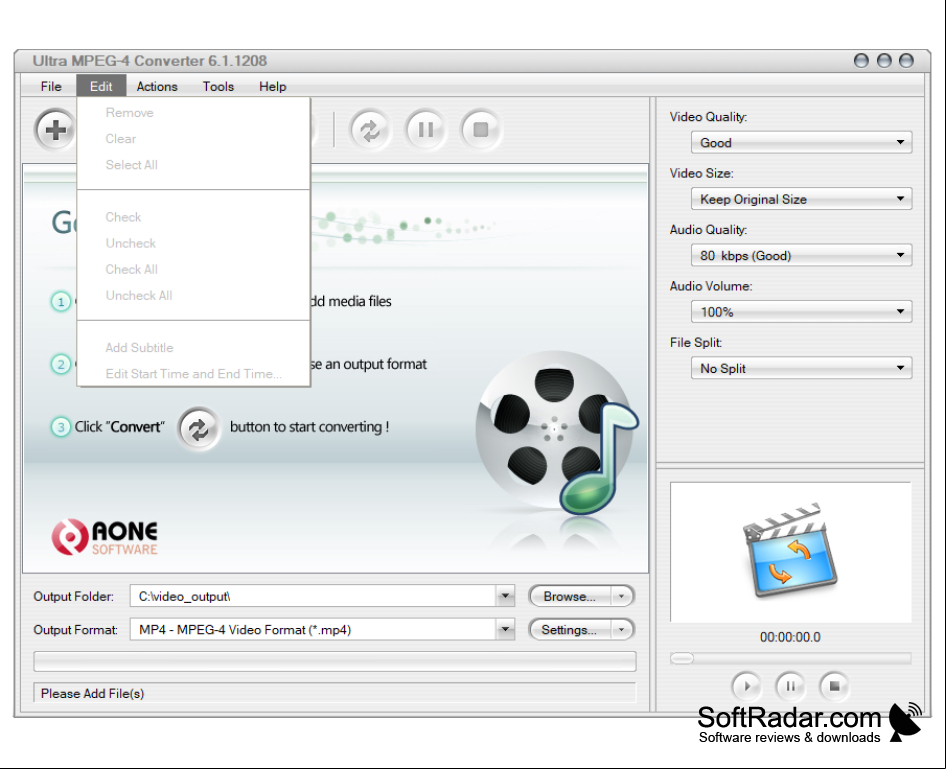
Task: Click the Aone Software logo
Action: 104,537
